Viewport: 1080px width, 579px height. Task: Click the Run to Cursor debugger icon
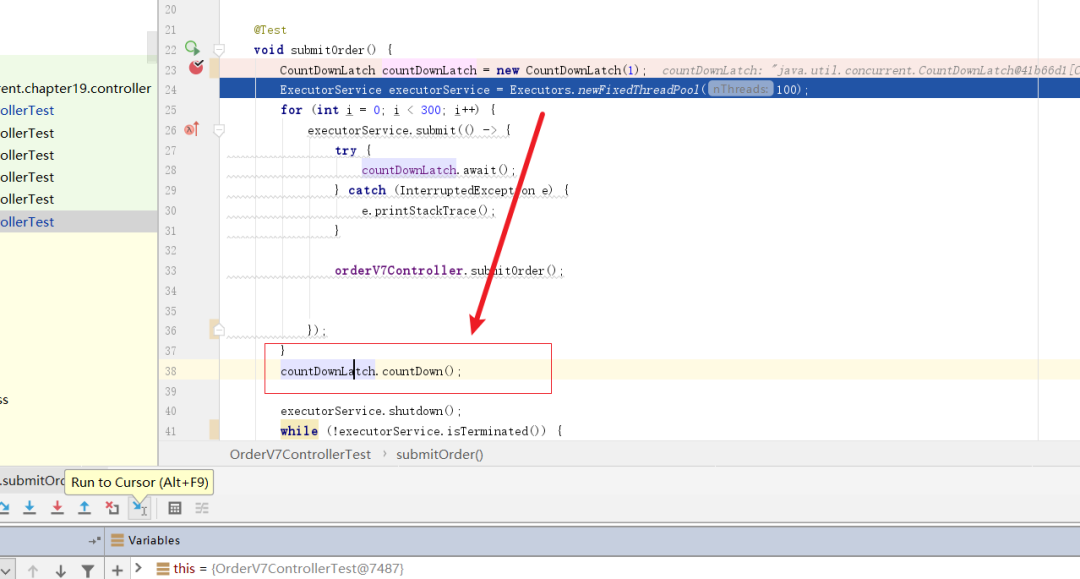[x=140, y=508]
